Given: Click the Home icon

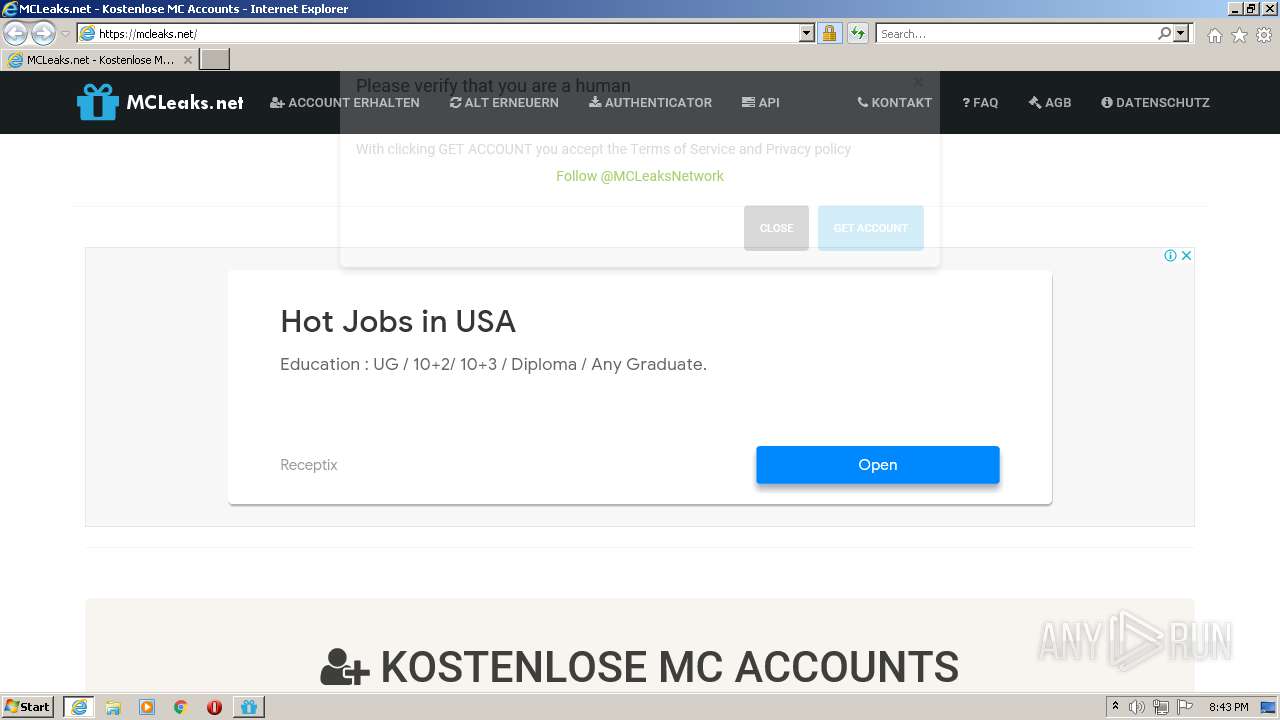Looking at the screenshot, I should tap(1214, 35).
